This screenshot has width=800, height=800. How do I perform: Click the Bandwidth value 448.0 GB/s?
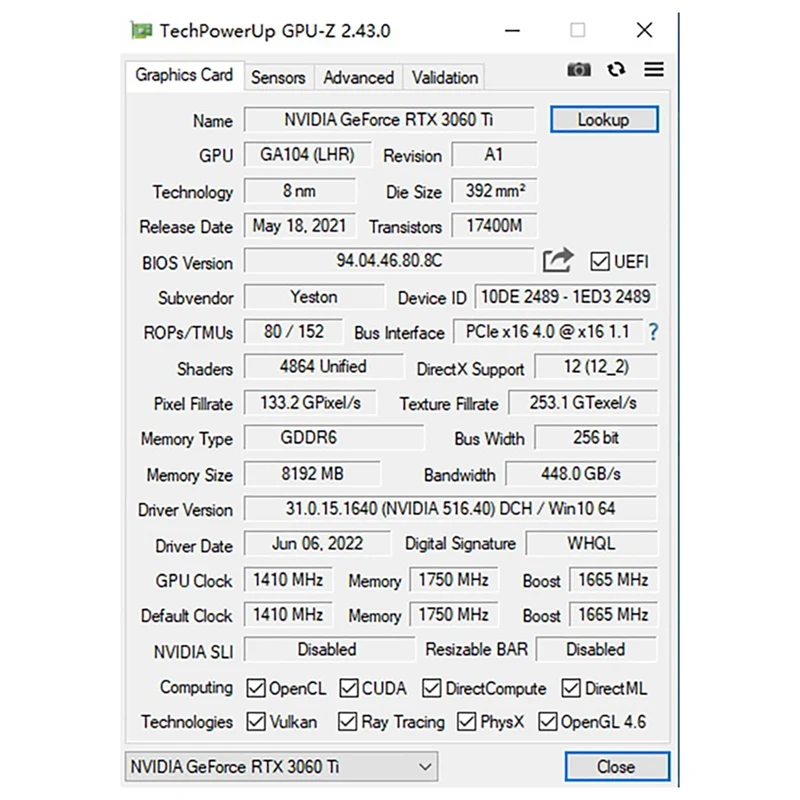(581, 473)
